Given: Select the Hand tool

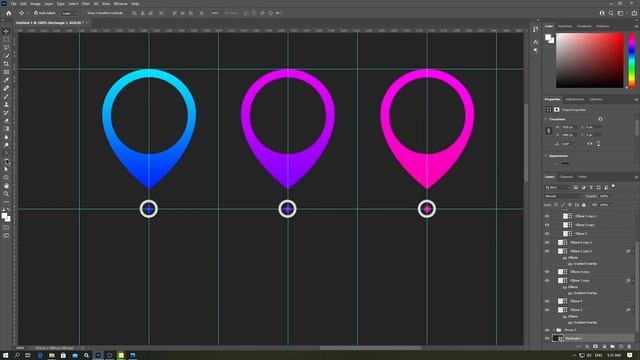Looking at the screenshot, I should pyautogui.click(x=6, y=186).
